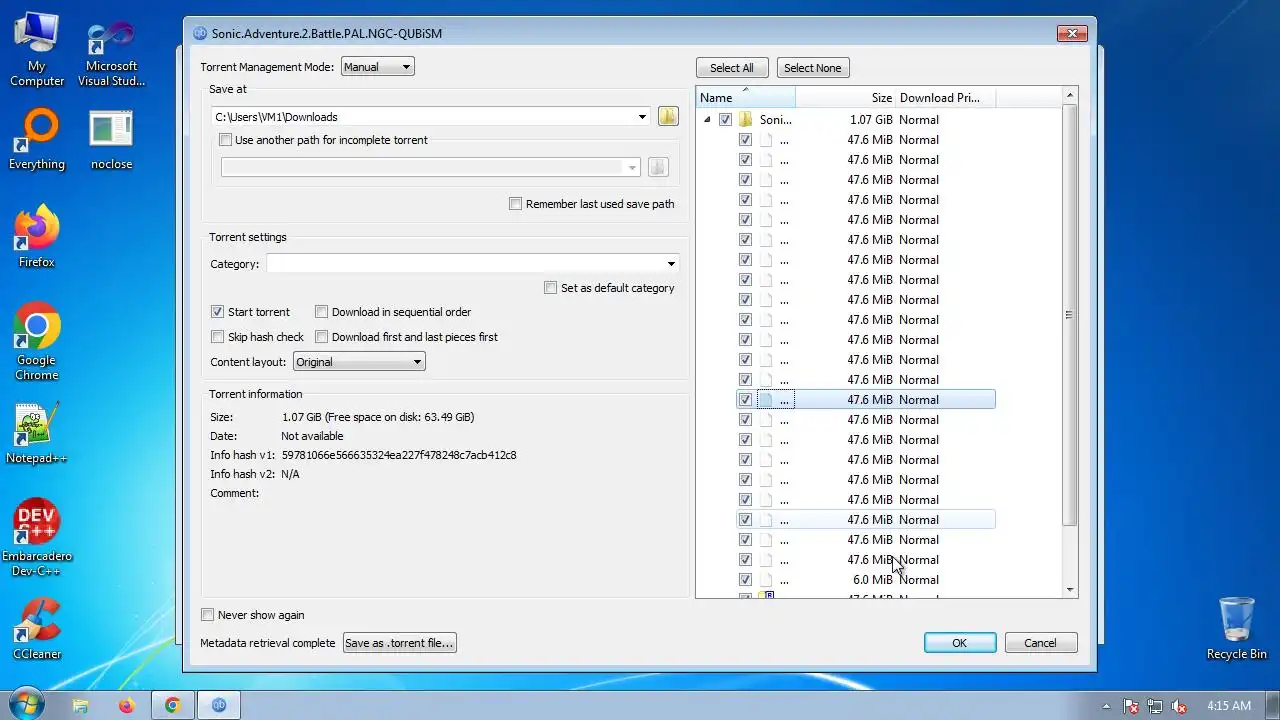Select Google Chrome desktop shortcut
The height and width of the screenshot is (720, 1280).
37,341
